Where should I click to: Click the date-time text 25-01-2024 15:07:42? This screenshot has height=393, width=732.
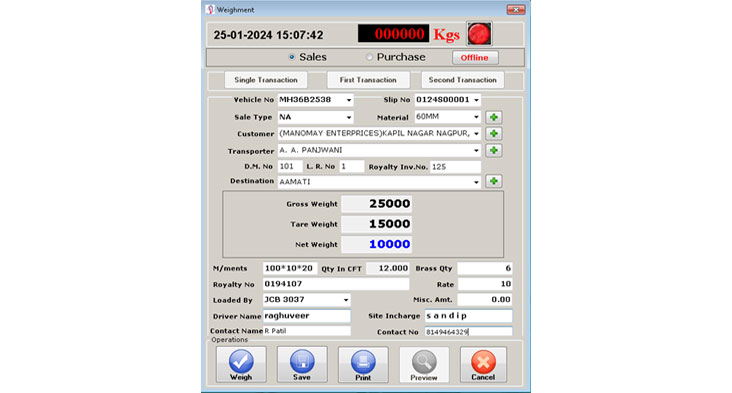(268, 35)
